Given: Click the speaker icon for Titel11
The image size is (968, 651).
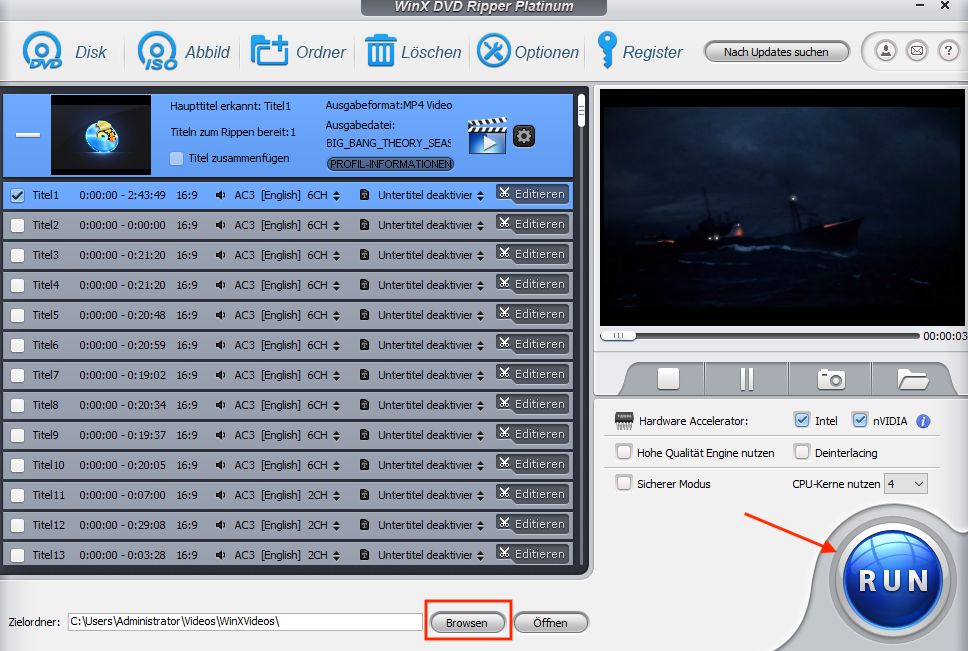Looking at the screenshot, I should point(220,495).
